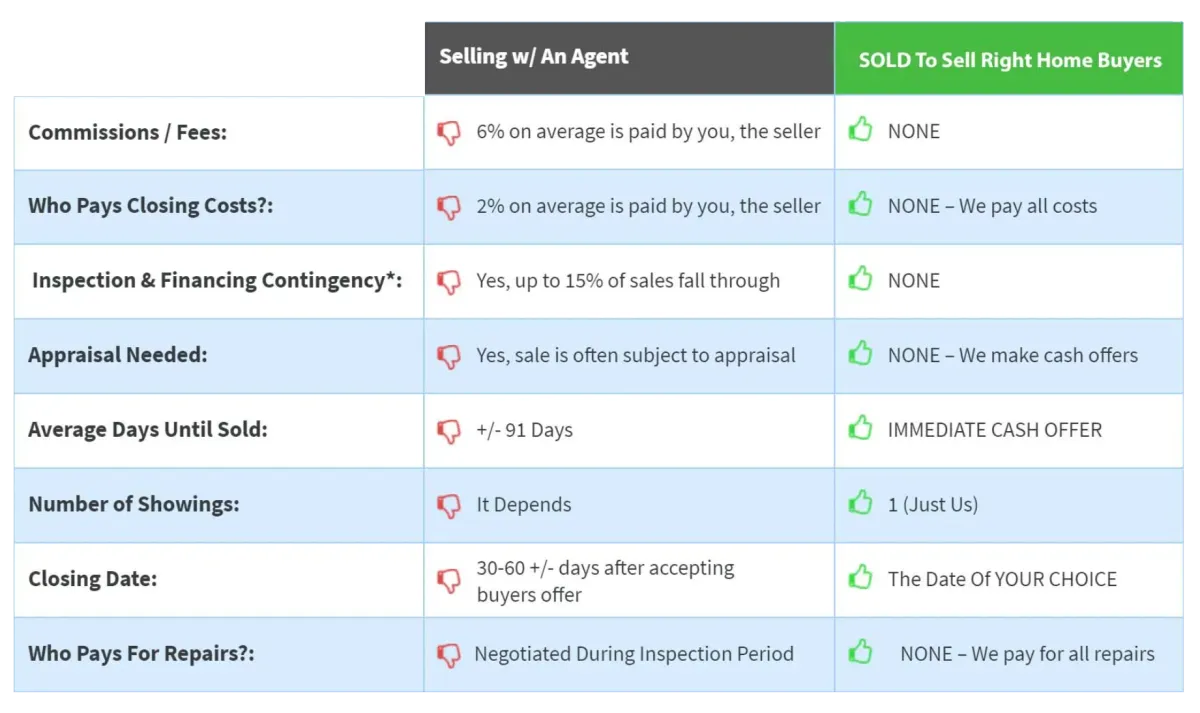
Task: Click thumbs-up icon in Inspection & Financing Contingency row
Action: tap(860, 279)
